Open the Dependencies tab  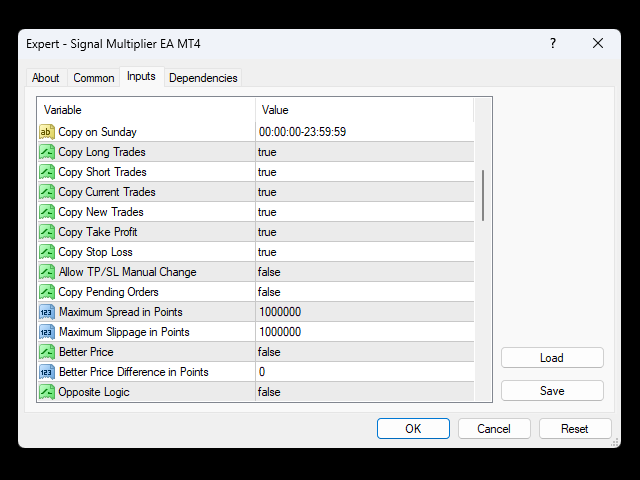pos(203,78)
